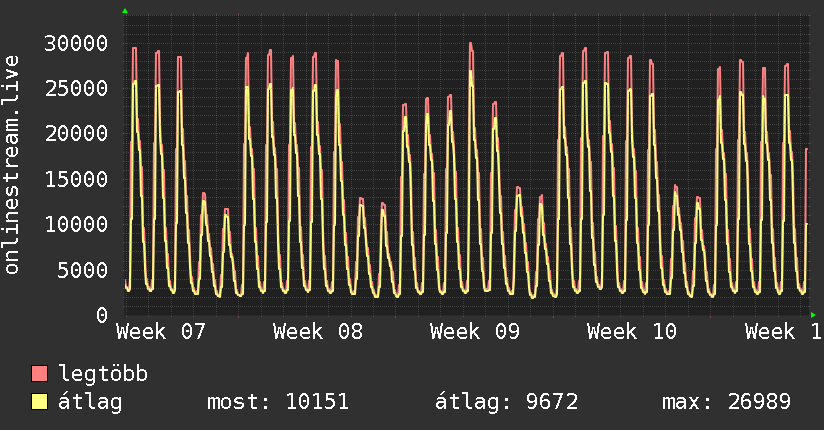Click the 10000 y-axis label
824x430 pixels.
[x=76, y=224]
